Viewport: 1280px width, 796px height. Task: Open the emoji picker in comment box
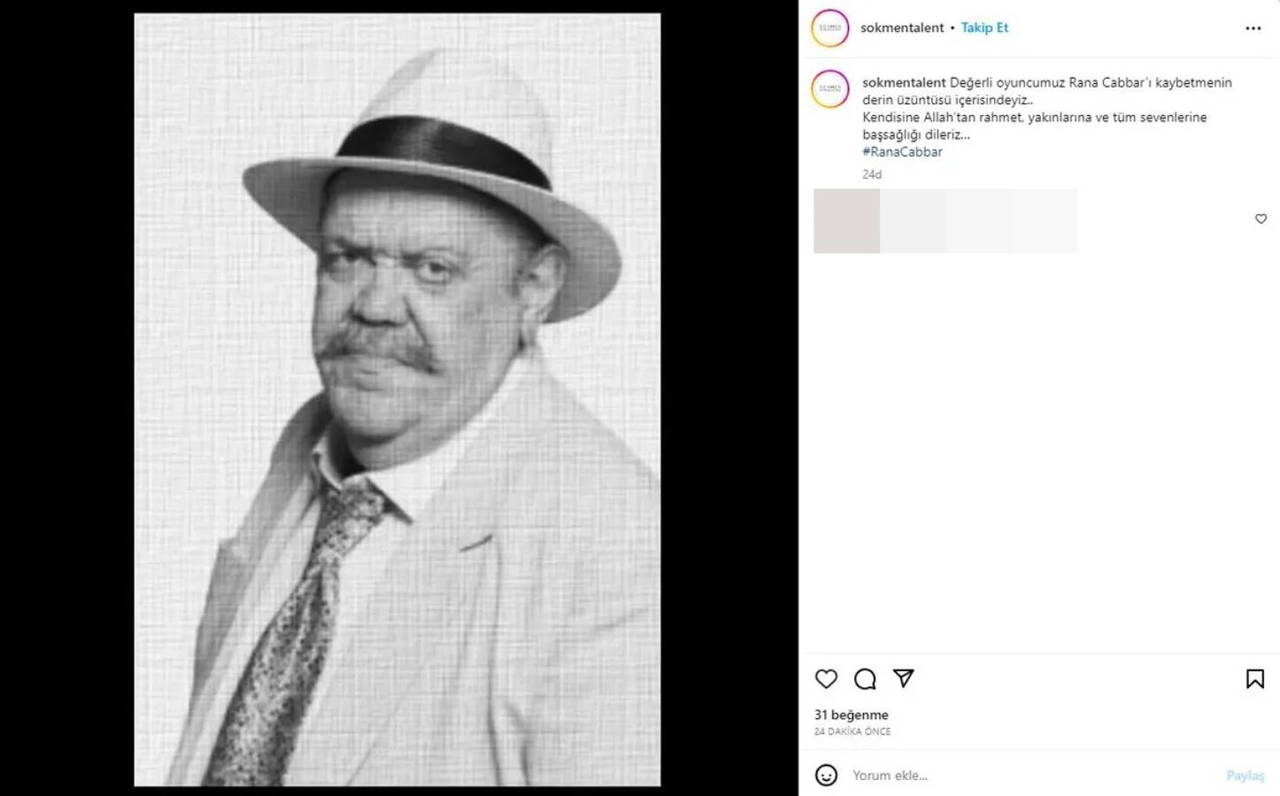click(x=826, y=775)
